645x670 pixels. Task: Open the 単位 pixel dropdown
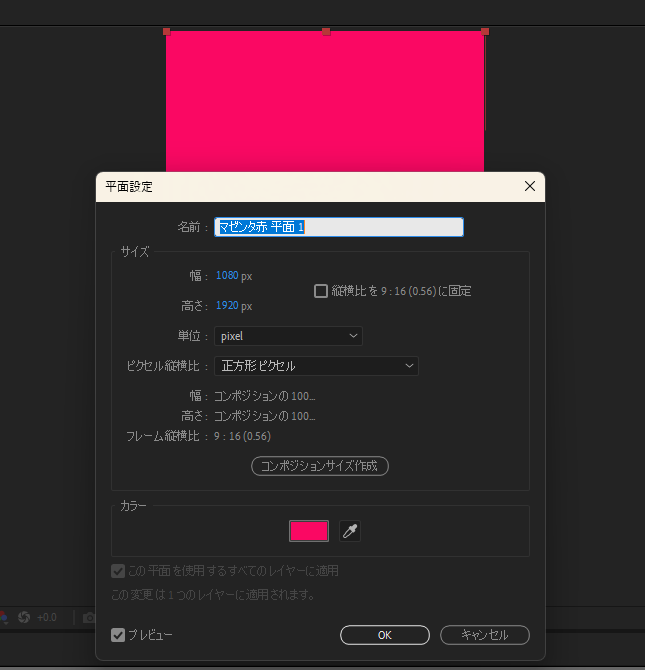coord(288,336)
